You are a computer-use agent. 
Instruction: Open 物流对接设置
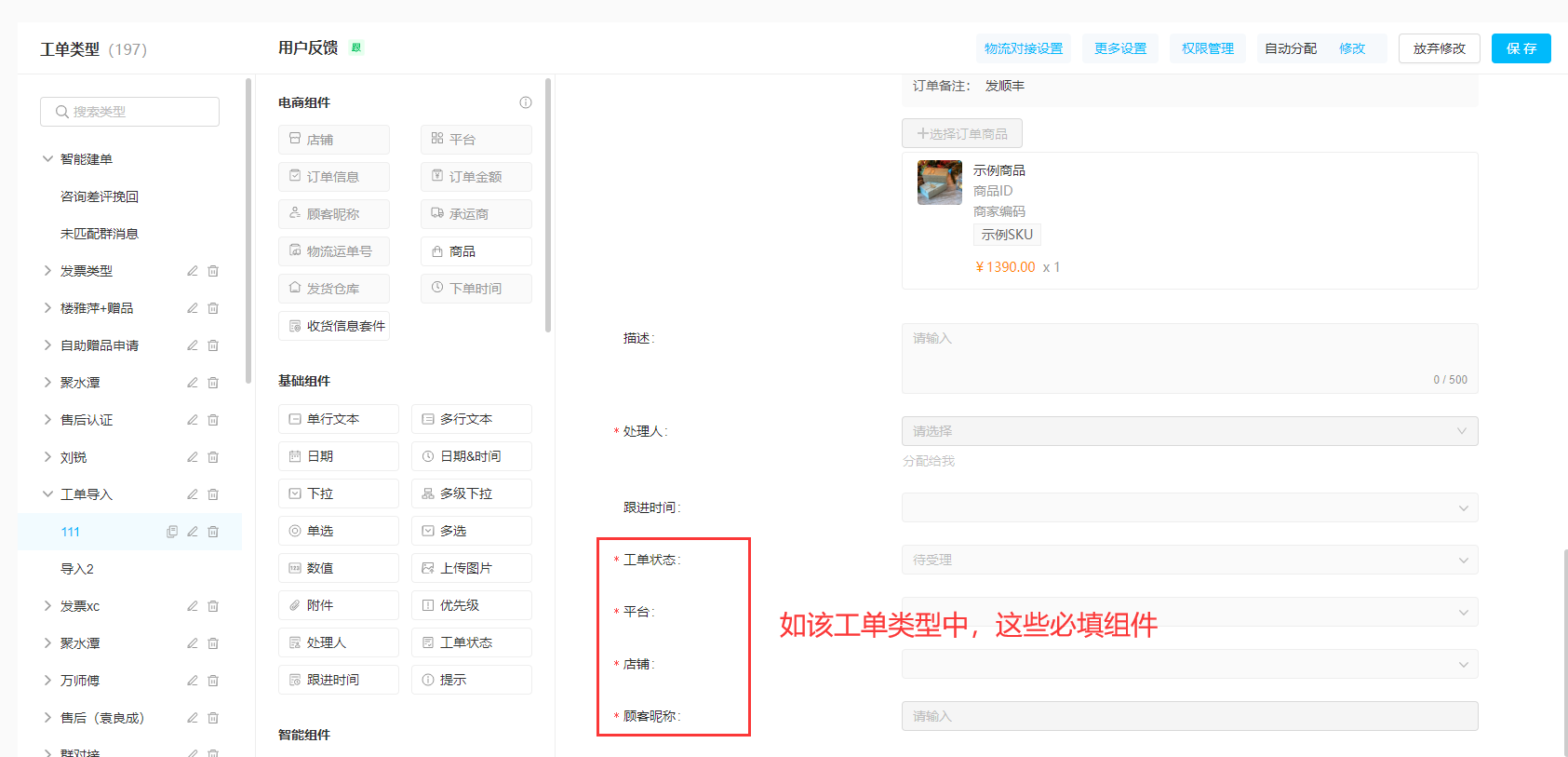tap(1024, 48)
